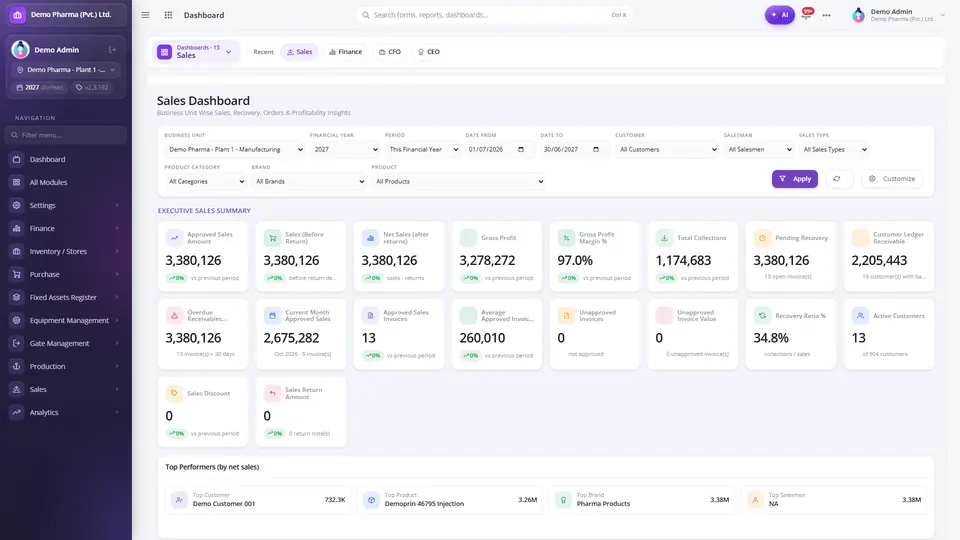This screenshot has height=540, width=960.
Task: Open the Product dropdown
Action: pos(458,181)
